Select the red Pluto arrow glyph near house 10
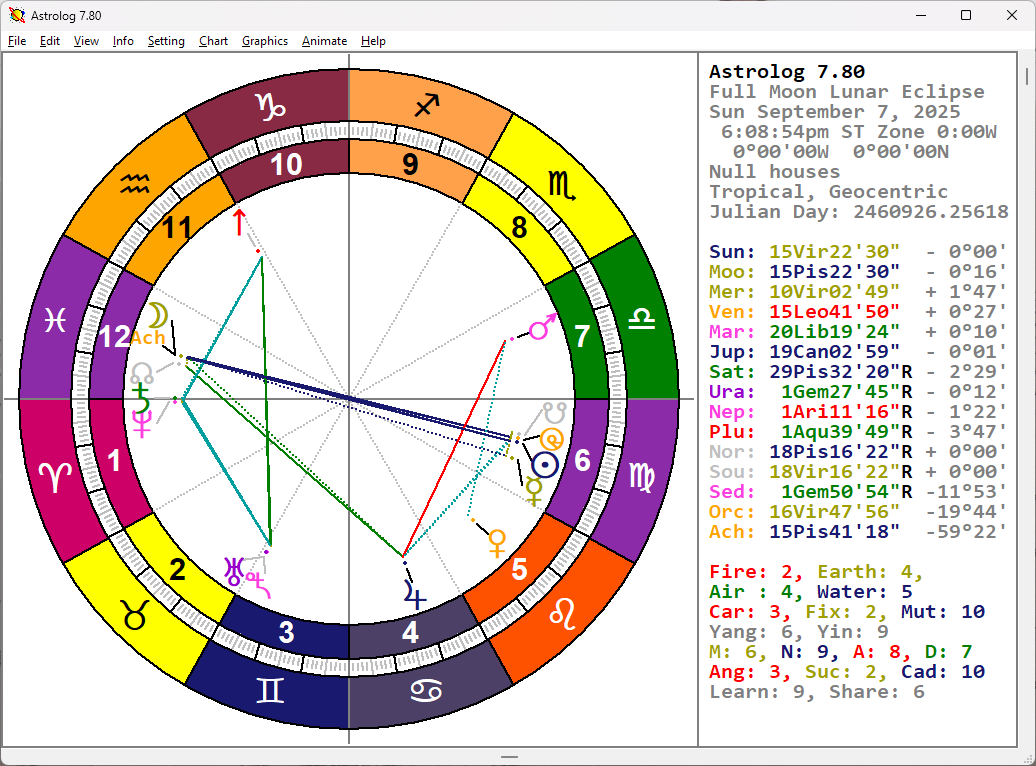1036x766 pixels. click(x=239, y=222)
